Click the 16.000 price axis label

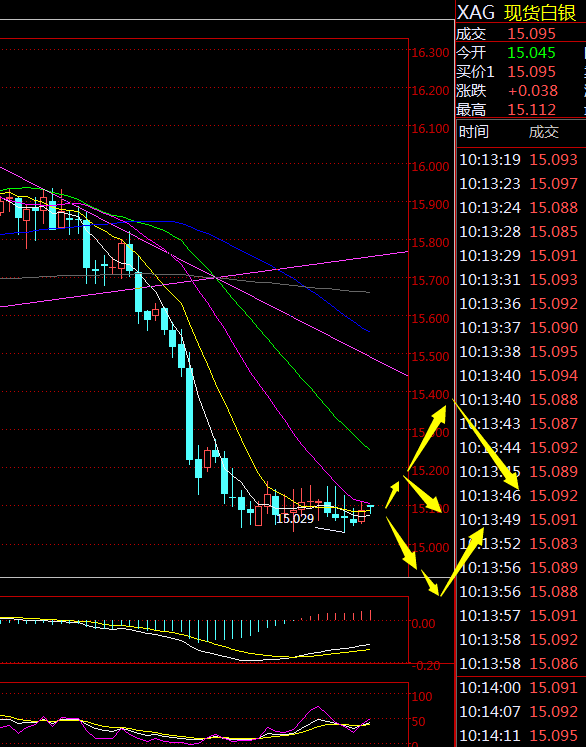click(x=430, y=167)
